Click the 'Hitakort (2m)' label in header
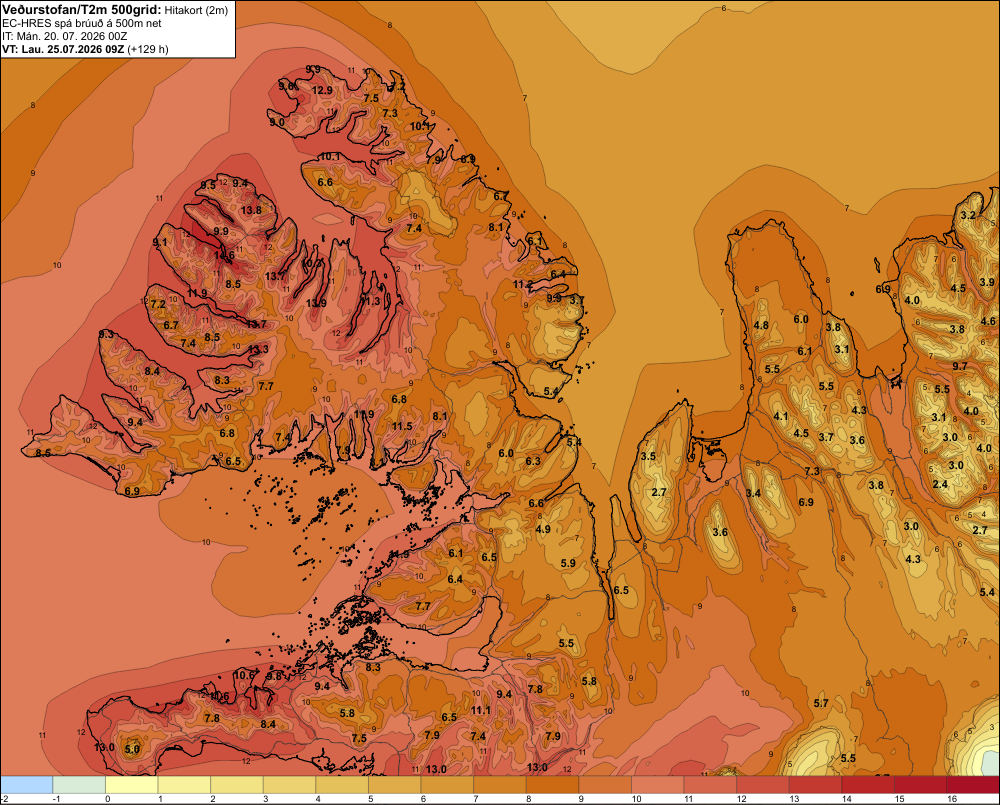Image resolution: width=1000 pixels, height=805 pixels. 196,10
